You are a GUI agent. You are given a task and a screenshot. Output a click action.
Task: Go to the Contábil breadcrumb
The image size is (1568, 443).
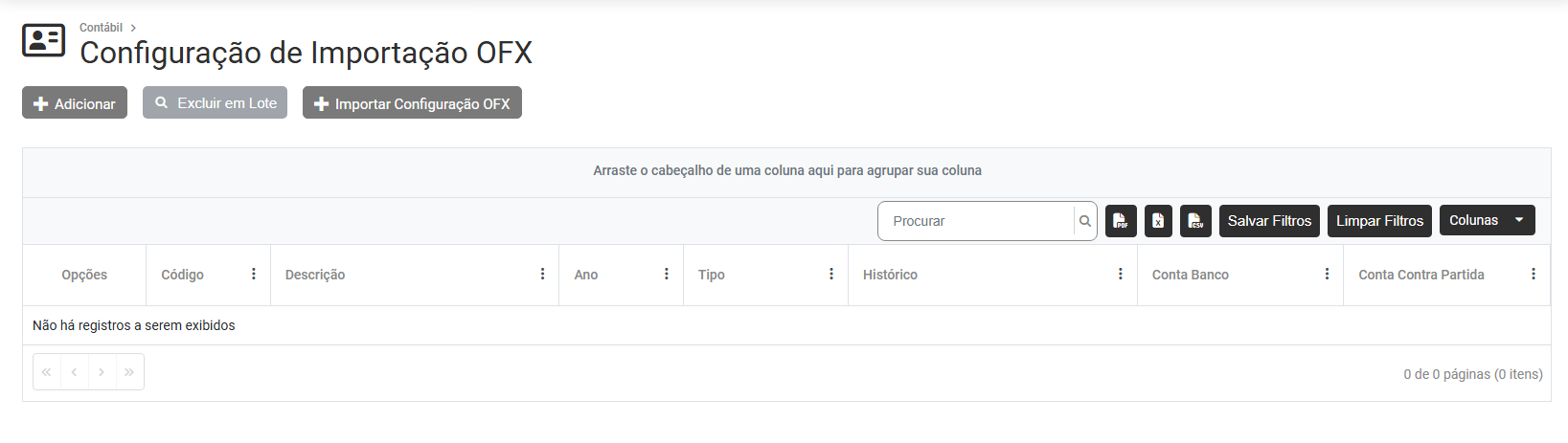101,28
